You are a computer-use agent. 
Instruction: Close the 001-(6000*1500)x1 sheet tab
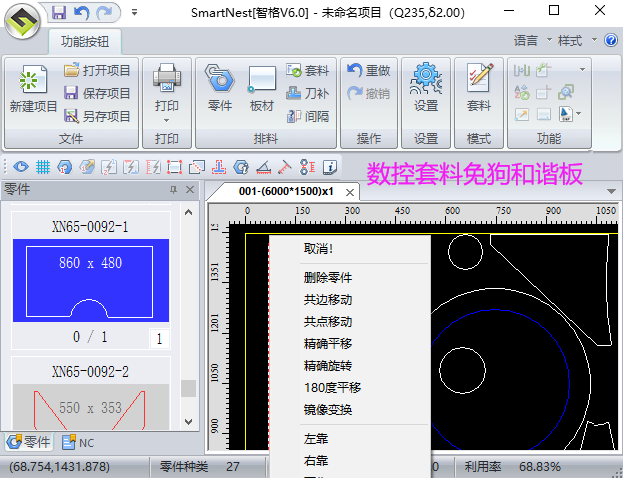point(350,192)
